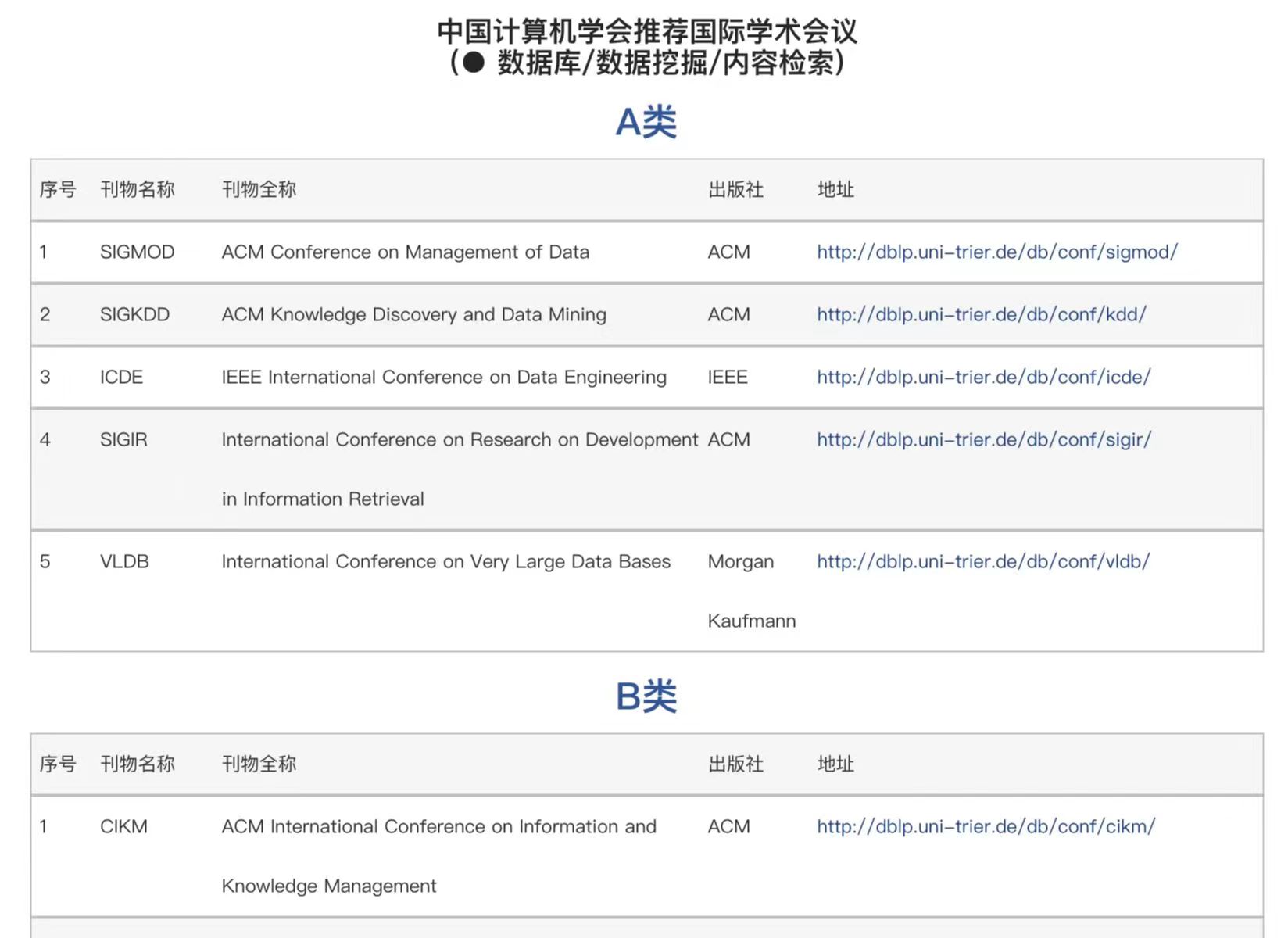Open the VLDB dblp conference link
Viewport: 1288px width, 938px height.
(982, 561)
